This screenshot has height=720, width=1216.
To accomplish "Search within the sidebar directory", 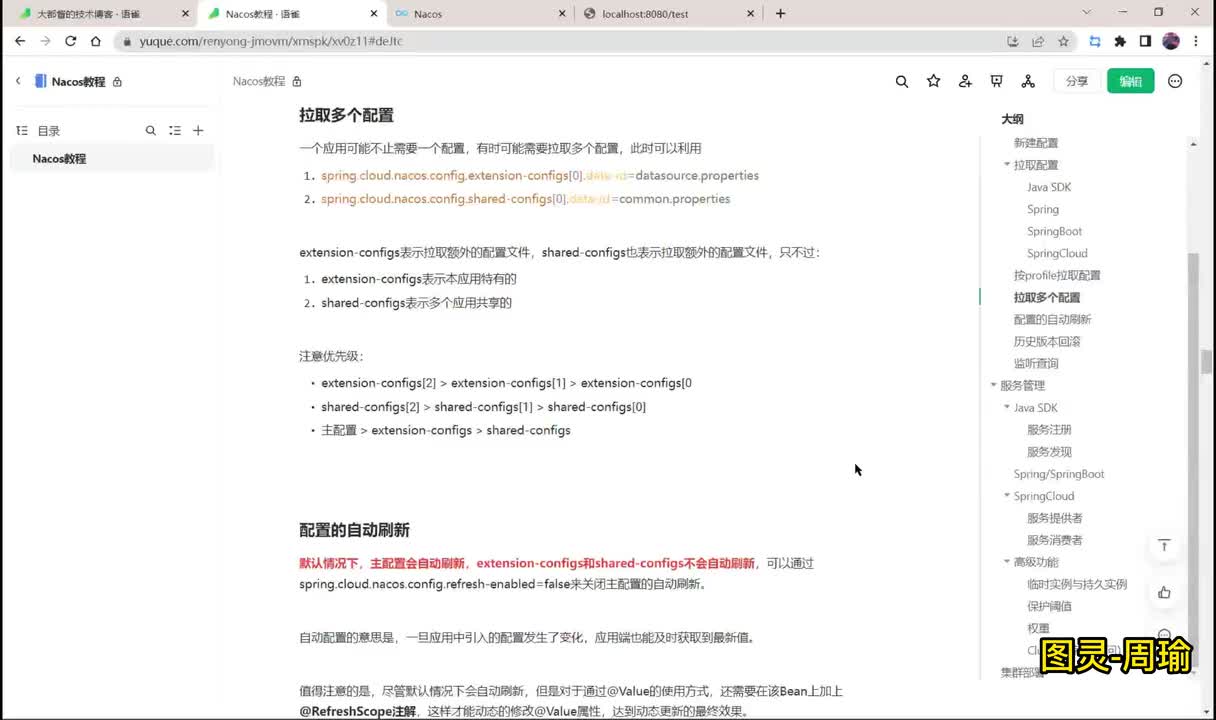I will 151,131.
